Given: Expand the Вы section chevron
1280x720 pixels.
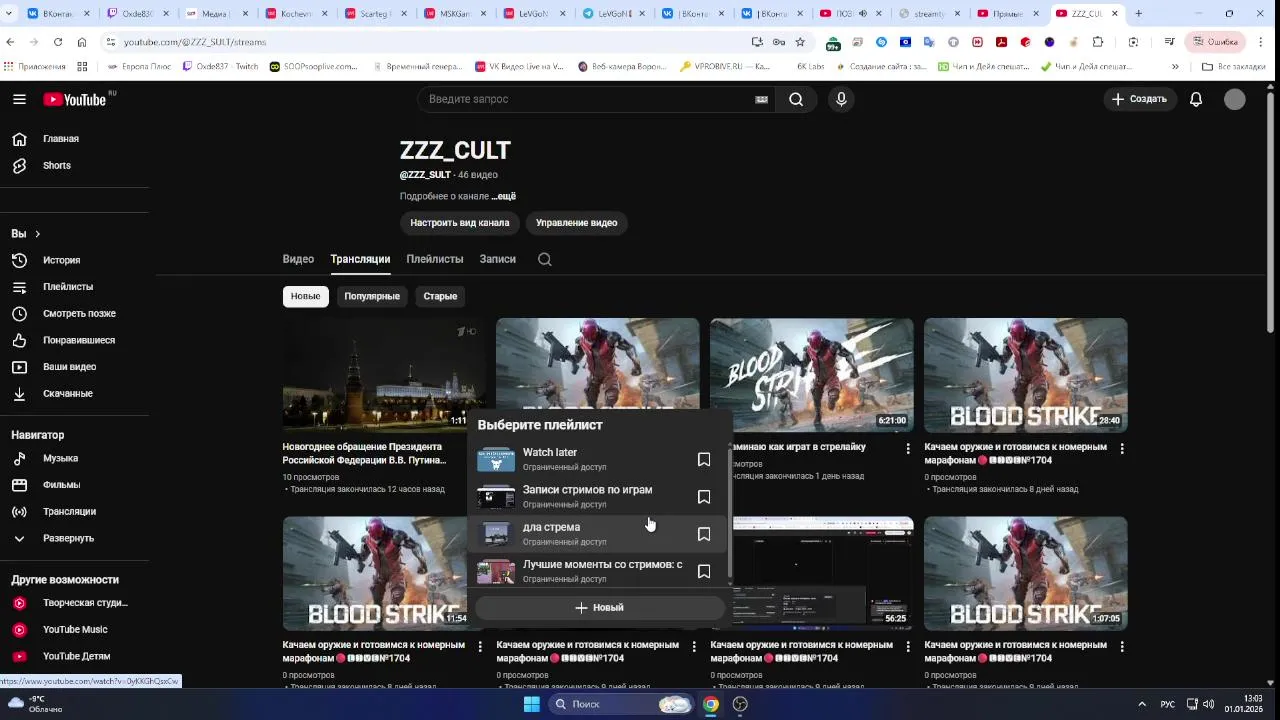Looking at the screenshot, I should (37, 234).
